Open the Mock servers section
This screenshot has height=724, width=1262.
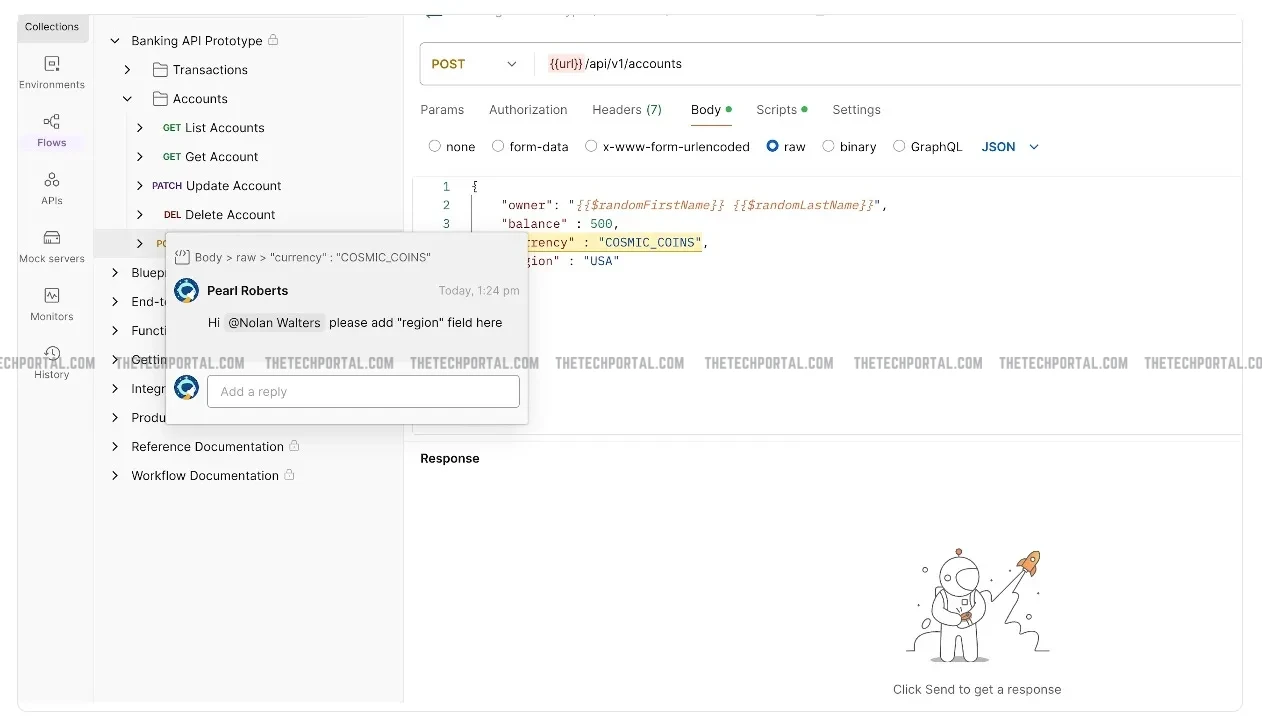click(x=52, y=246)
